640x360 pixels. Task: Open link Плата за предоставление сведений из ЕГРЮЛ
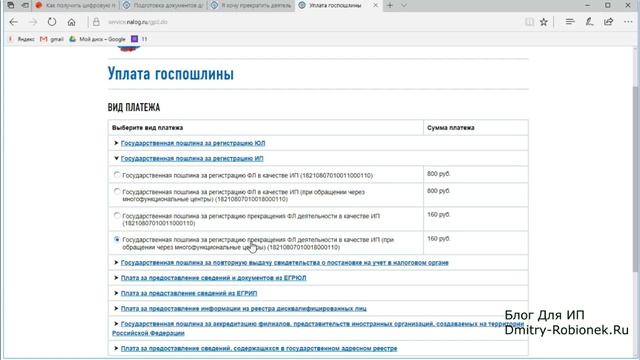point(213,278)
